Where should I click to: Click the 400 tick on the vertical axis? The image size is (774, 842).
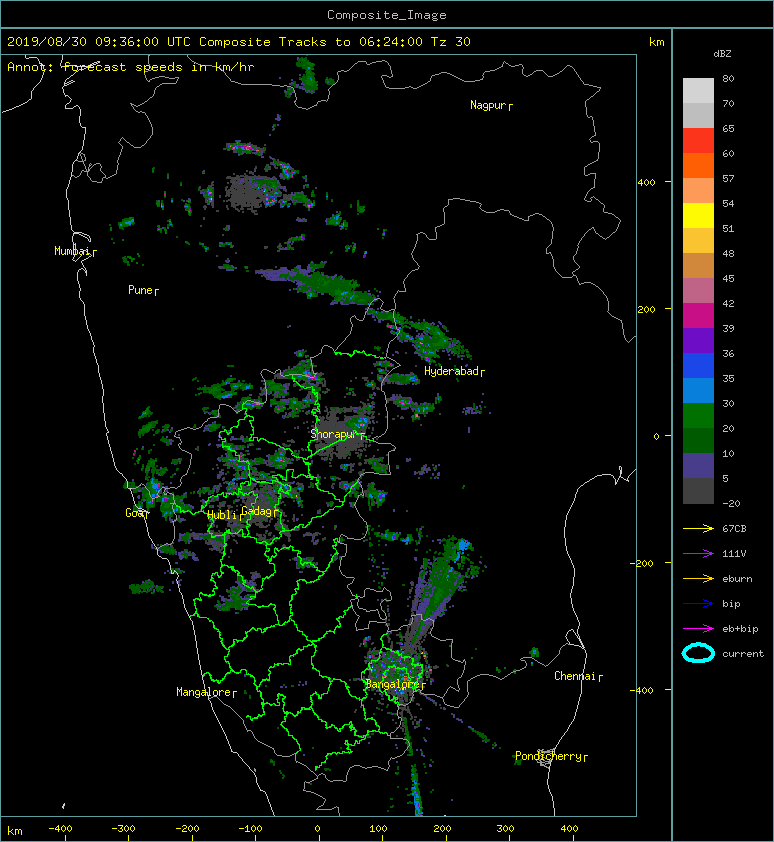[x=646, y=183]
